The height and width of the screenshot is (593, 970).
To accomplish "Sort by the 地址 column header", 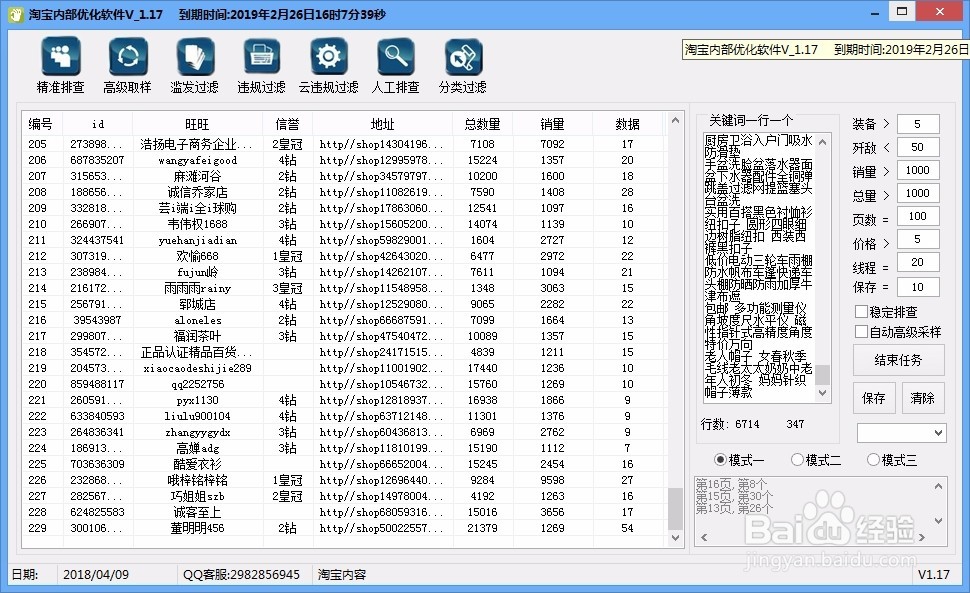I will (x=382, y=124).
